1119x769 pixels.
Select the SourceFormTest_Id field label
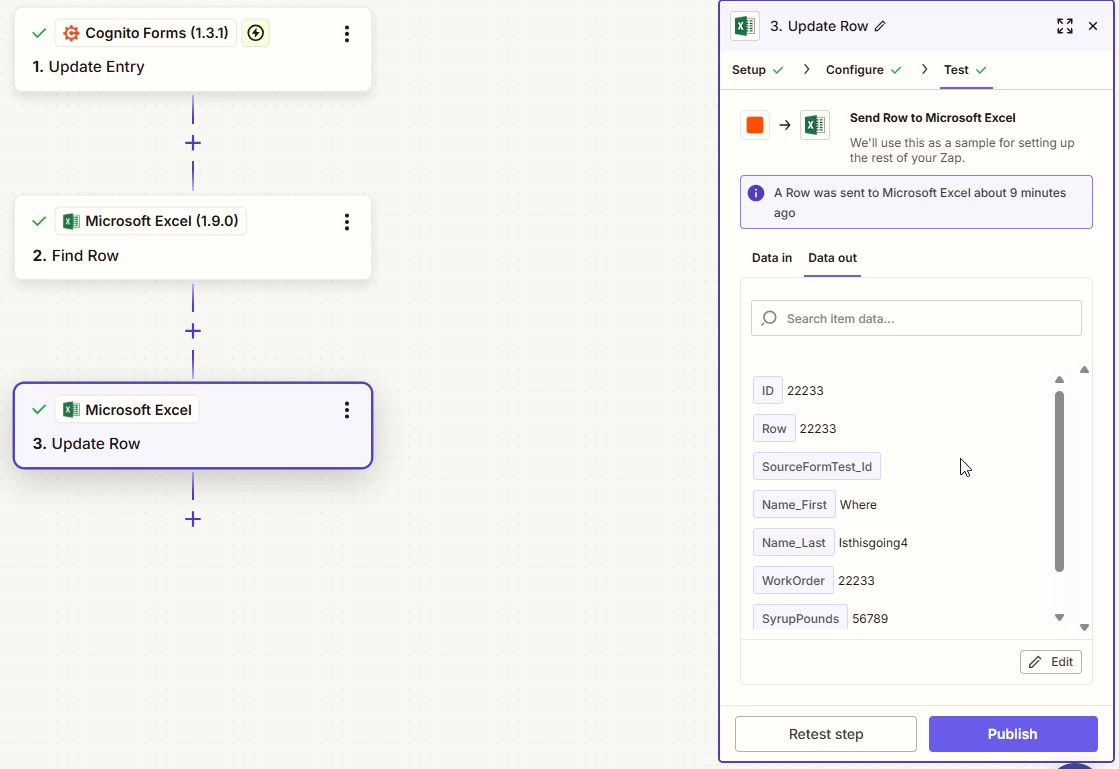coord(816,467)
